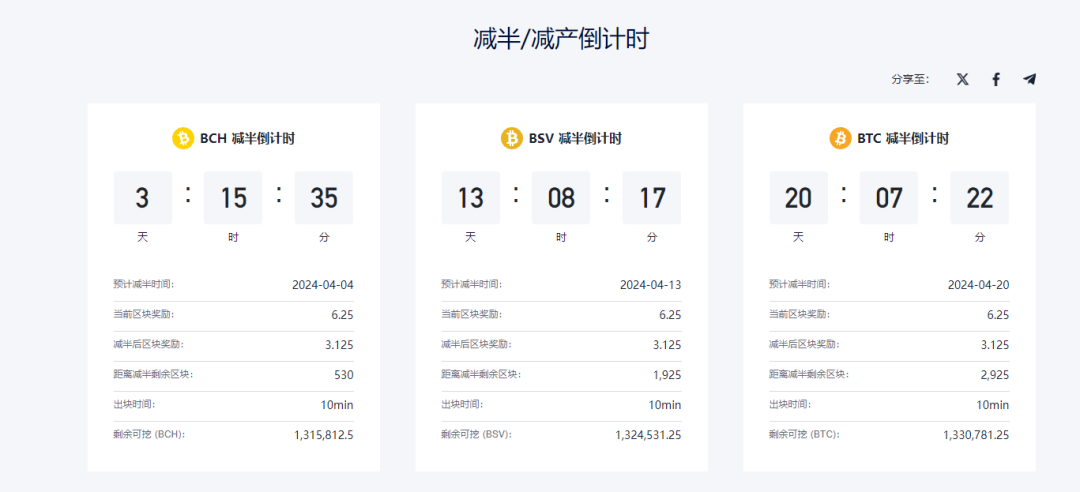Click the BCH hours counter showing 15
The image size is (1080, 492).
(x=233, y=198)
